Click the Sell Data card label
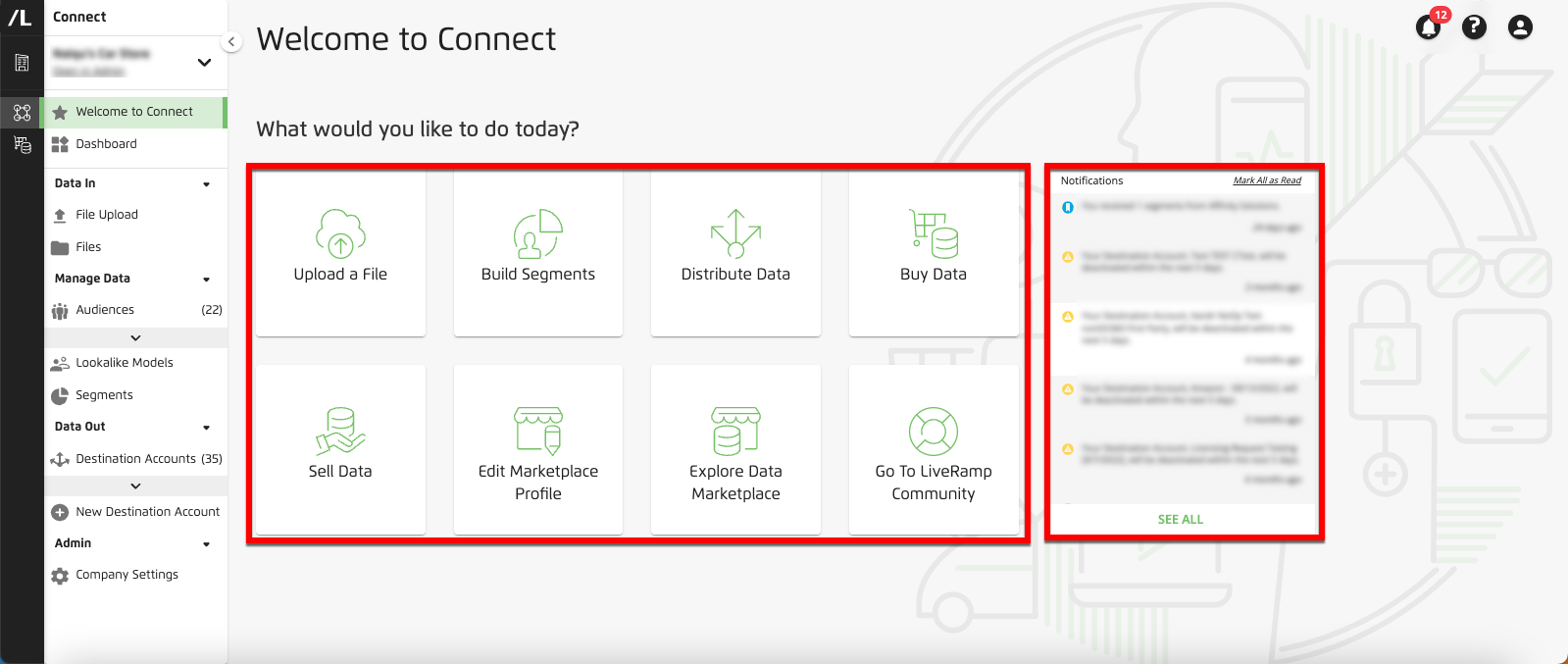1568x664 pixels. click(340, 472)
